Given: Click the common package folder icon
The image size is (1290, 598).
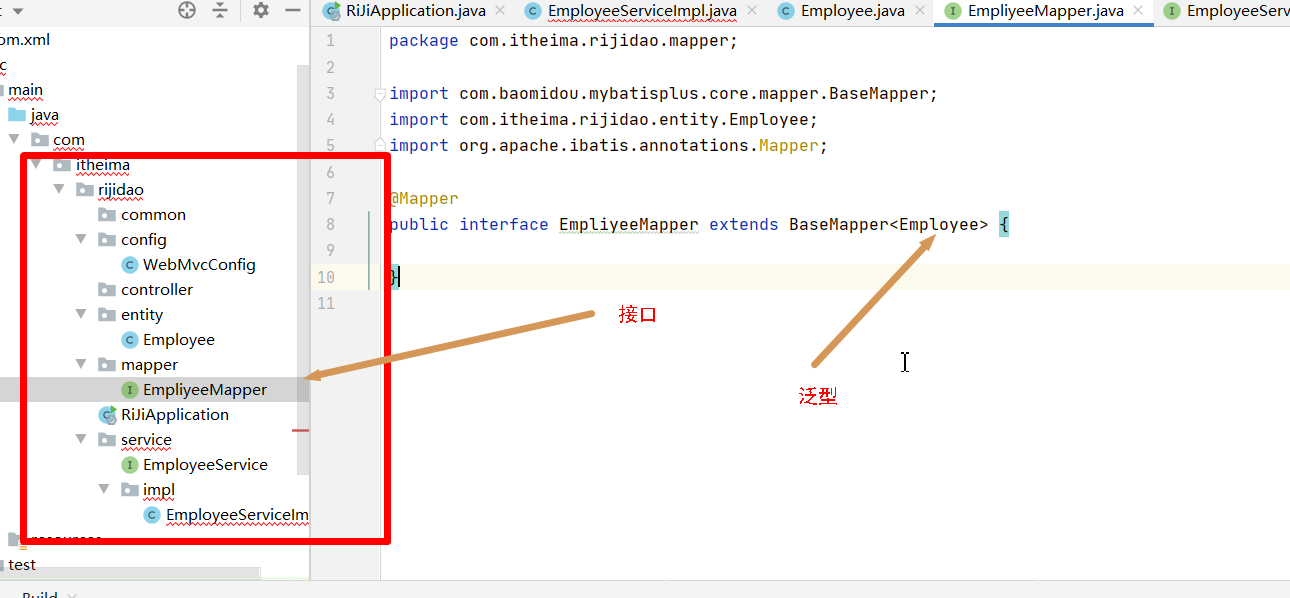Looking at the screenshot, I should 107,214.
